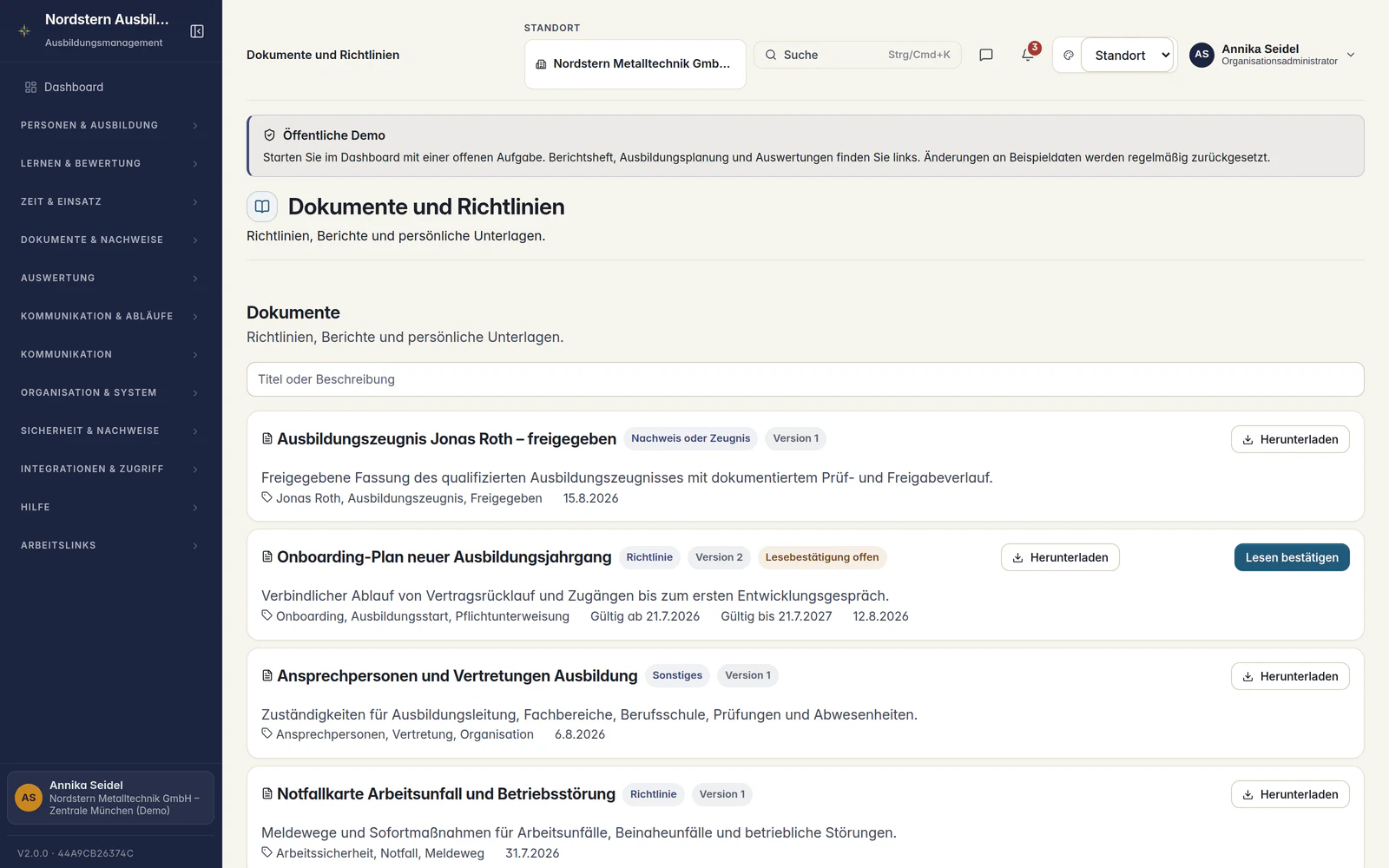Open the chat messages icon
Viewport: 1389px width, 868px height.
(x=986, y=55)
